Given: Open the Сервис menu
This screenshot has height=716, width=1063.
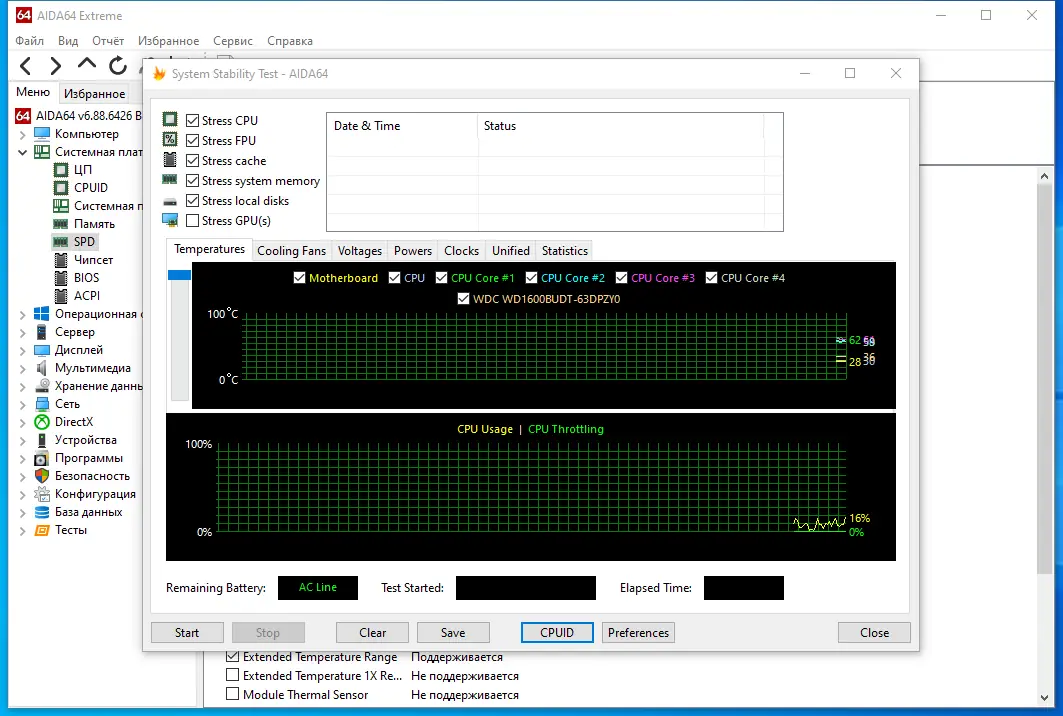Looking at the screenshot, I should coord(233,41).
